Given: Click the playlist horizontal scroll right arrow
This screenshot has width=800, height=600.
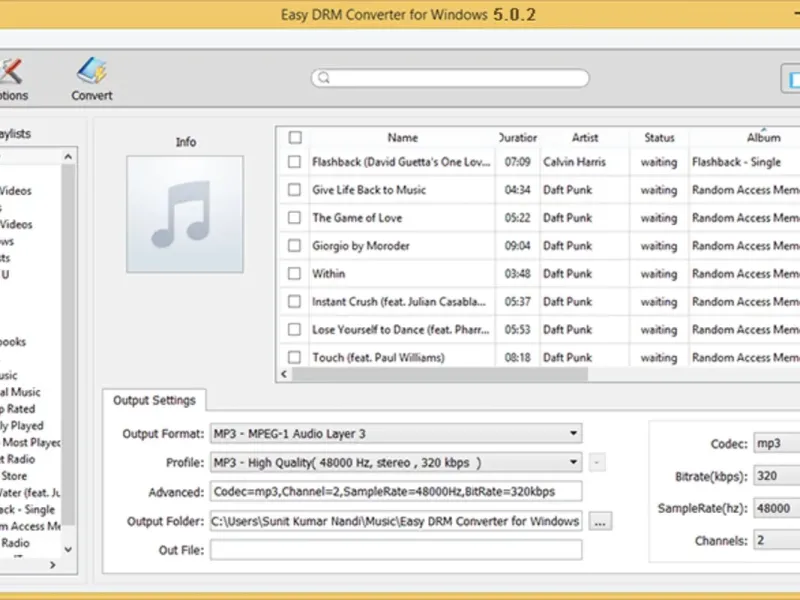Looking at the screenshot, I should tap(52, 565).
